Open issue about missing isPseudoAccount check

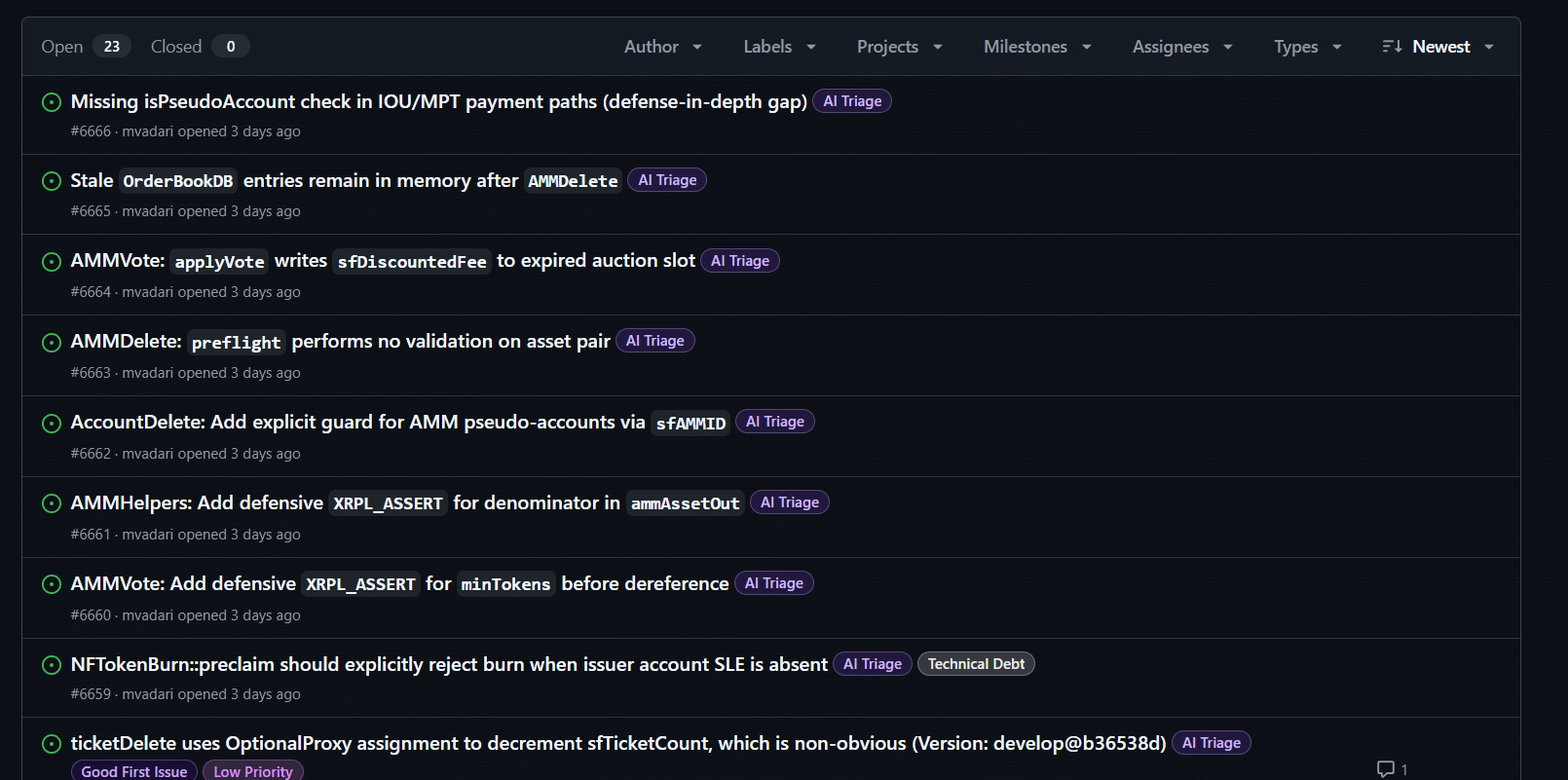click(438, 102)
